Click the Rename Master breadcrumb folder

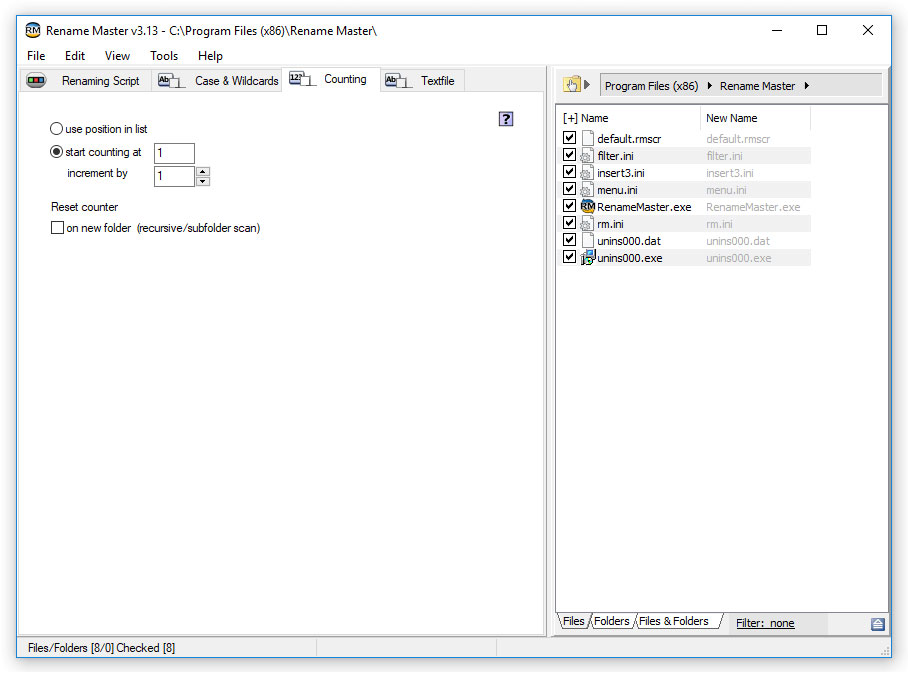click(757, 86)
